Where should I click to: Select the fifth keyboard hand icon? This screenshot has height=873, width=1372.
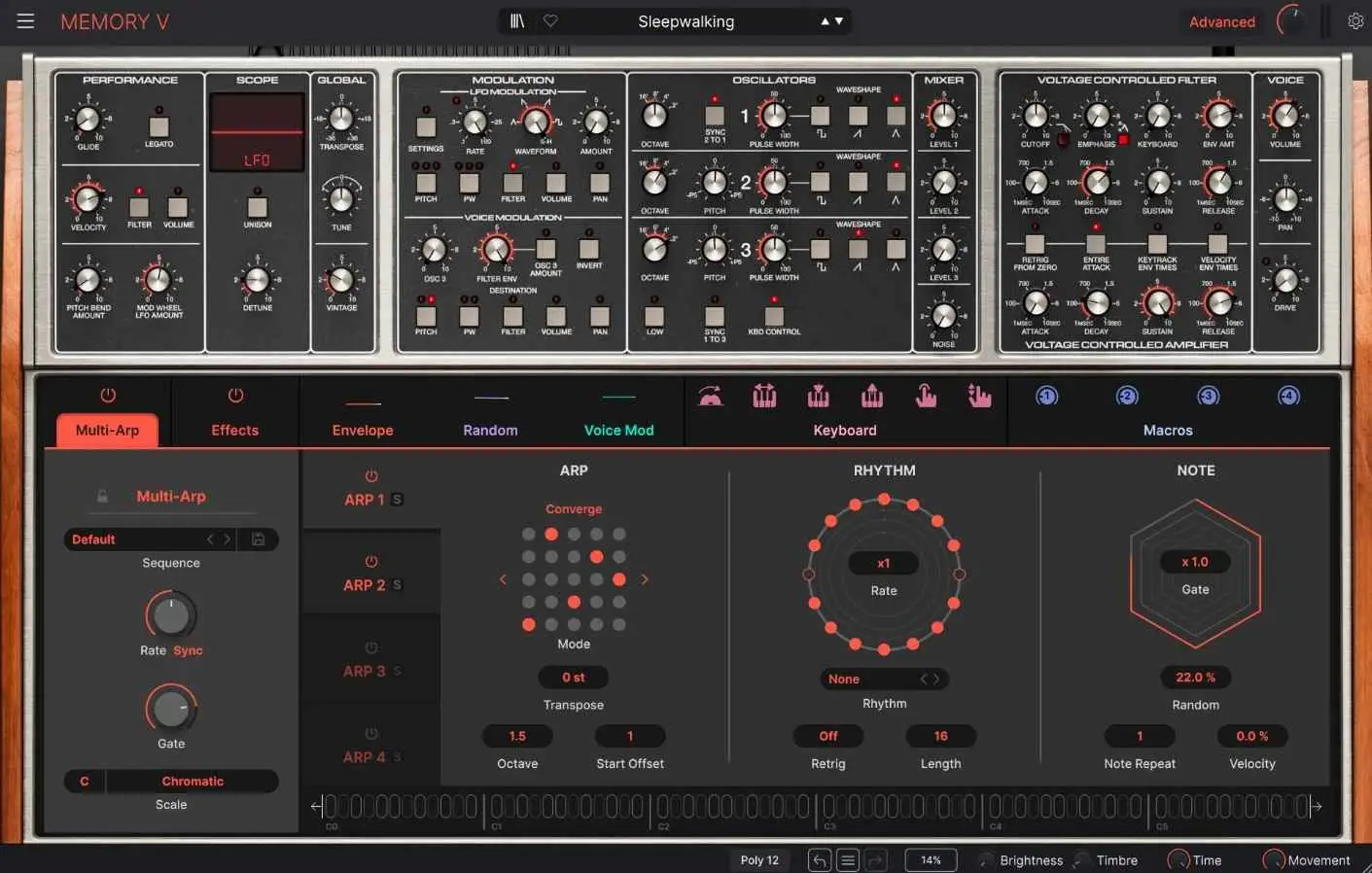[x=926, y=396]
